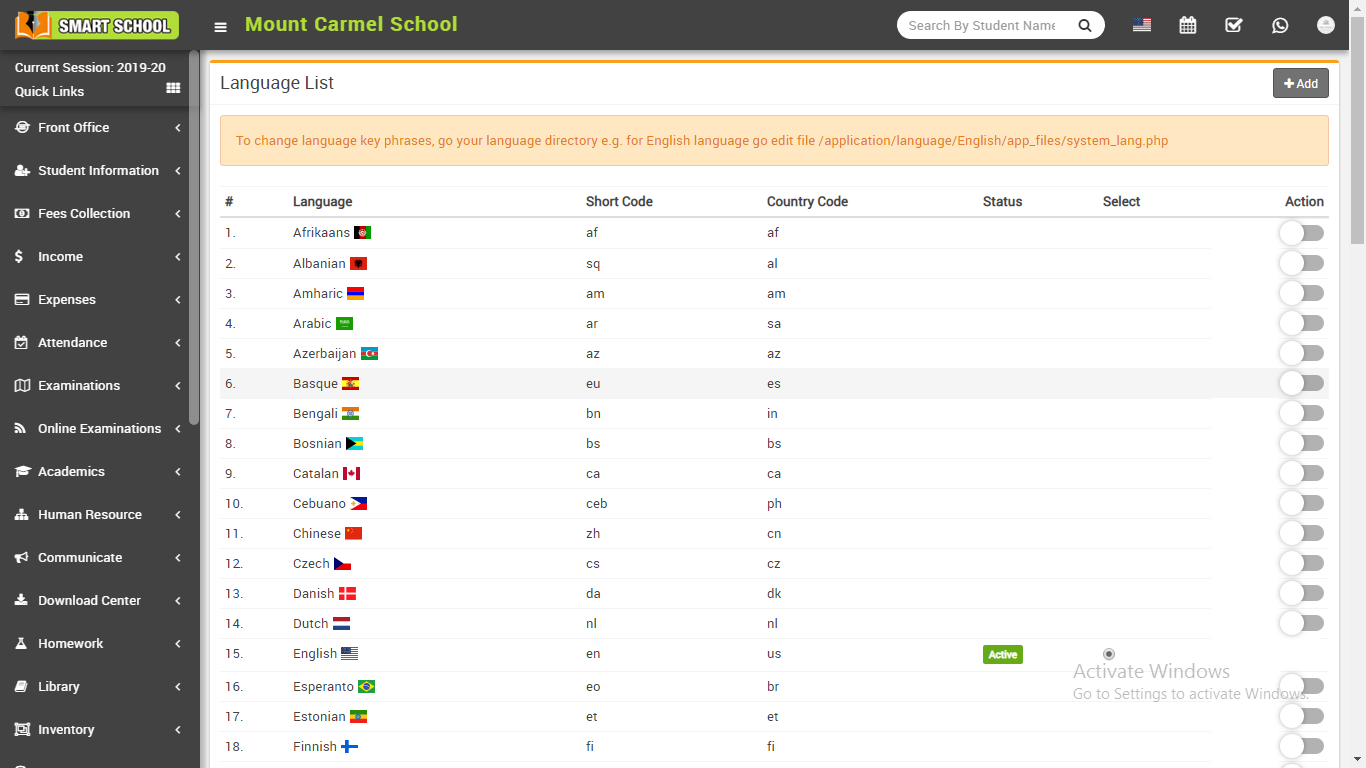1366x768 pixels.
Task: Open the calendar icon in top bar
Action: point(1187,26)
